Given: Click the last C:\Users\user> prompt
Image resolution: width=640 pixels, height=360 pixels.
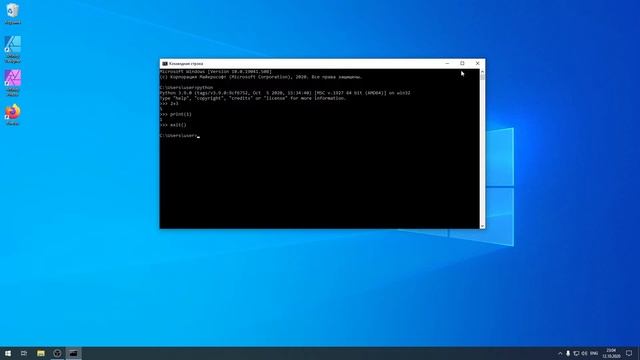Looking at the screenshot, I should click(179, 136).
